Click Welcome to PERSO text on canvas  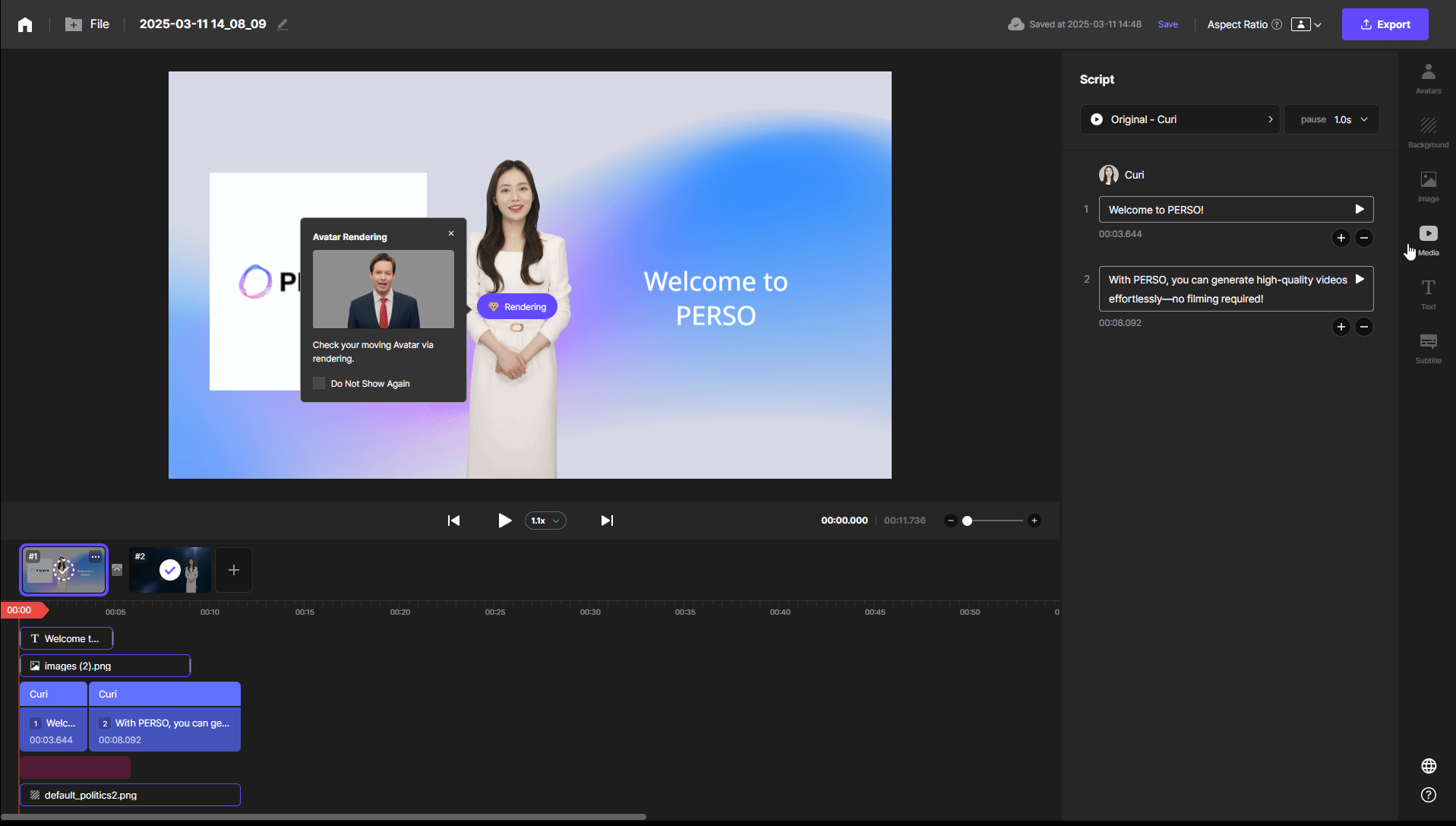pos(715,298)
